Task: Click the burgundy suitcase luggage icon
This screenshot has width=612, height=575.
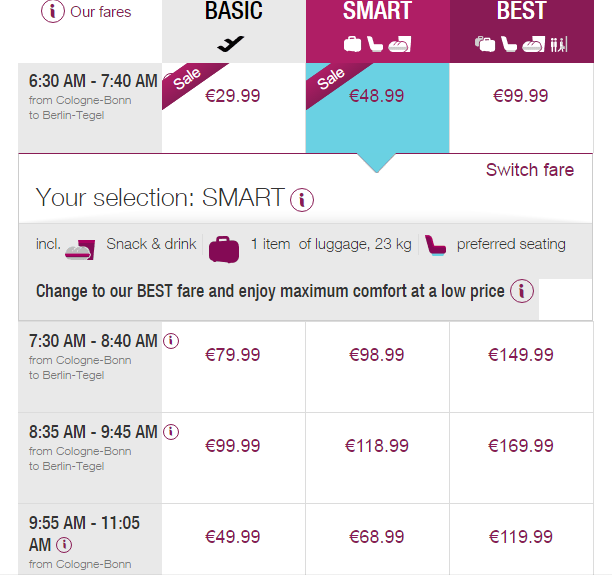Action: 224,247
